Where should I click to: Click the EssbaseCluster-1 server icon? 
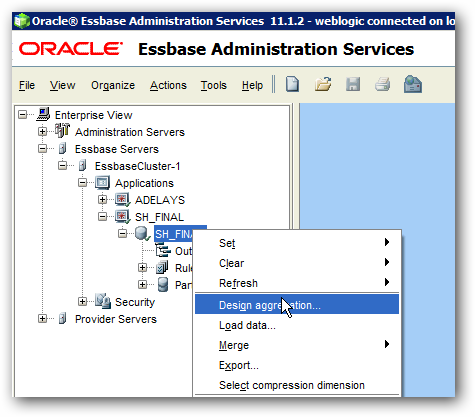82,165
